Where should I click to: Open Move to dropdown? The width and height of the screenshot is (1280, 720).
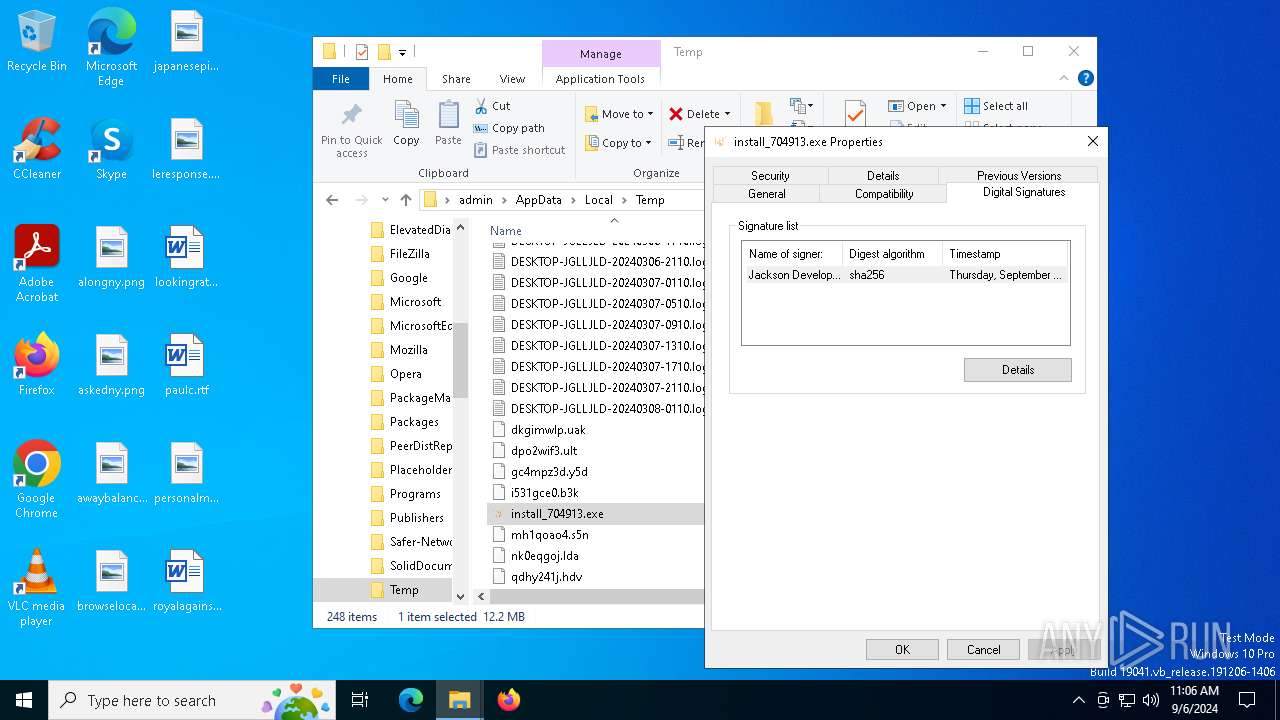click(x=619, y=114)
